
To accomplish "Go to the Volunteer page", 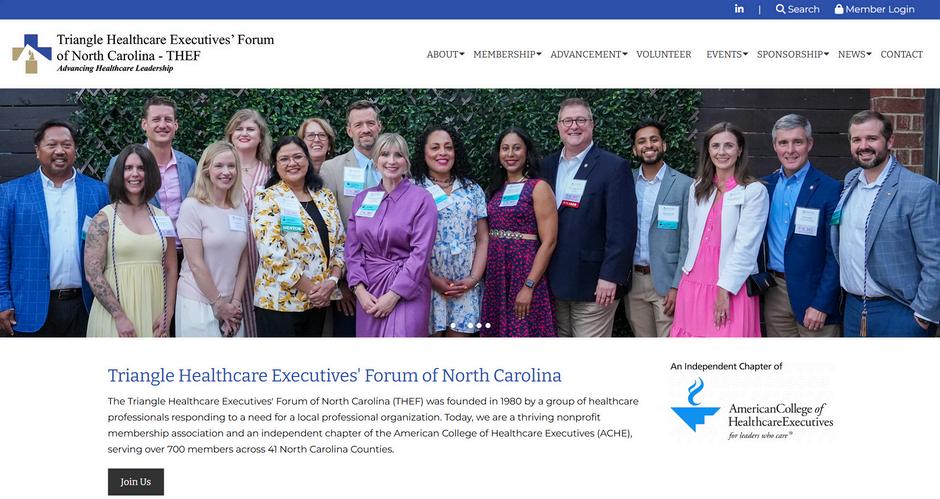I will pos(664,54).
